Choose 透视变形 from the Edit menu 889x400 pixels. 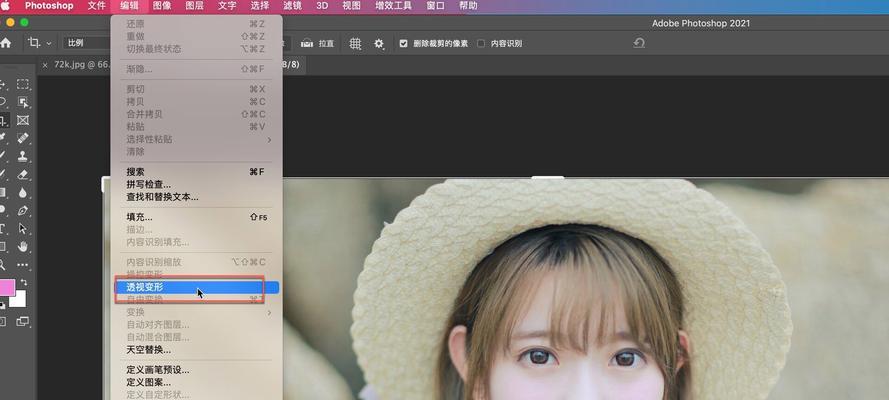click(197, 287)
